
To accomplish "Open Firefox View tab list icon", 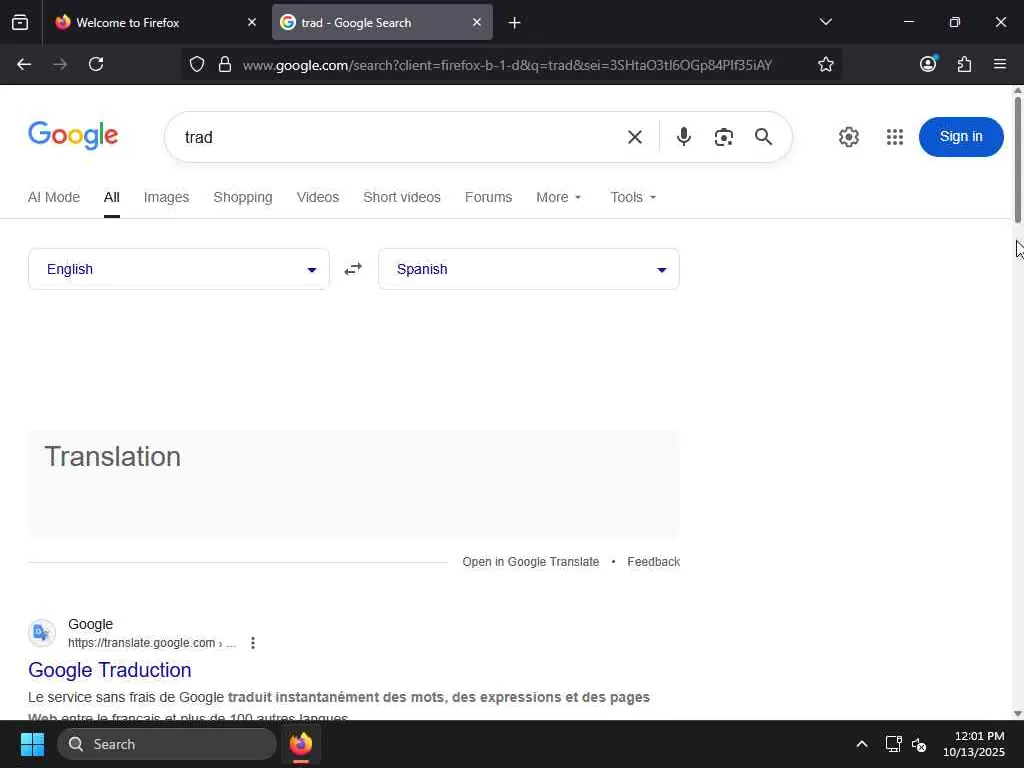I will 20,22.
